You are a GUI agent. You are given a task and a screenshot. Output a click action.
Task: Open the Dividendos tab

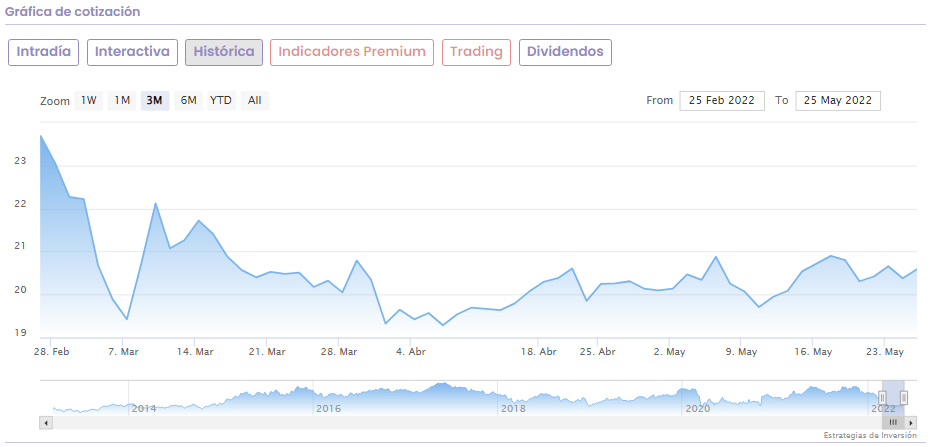(x=565, y=52)
